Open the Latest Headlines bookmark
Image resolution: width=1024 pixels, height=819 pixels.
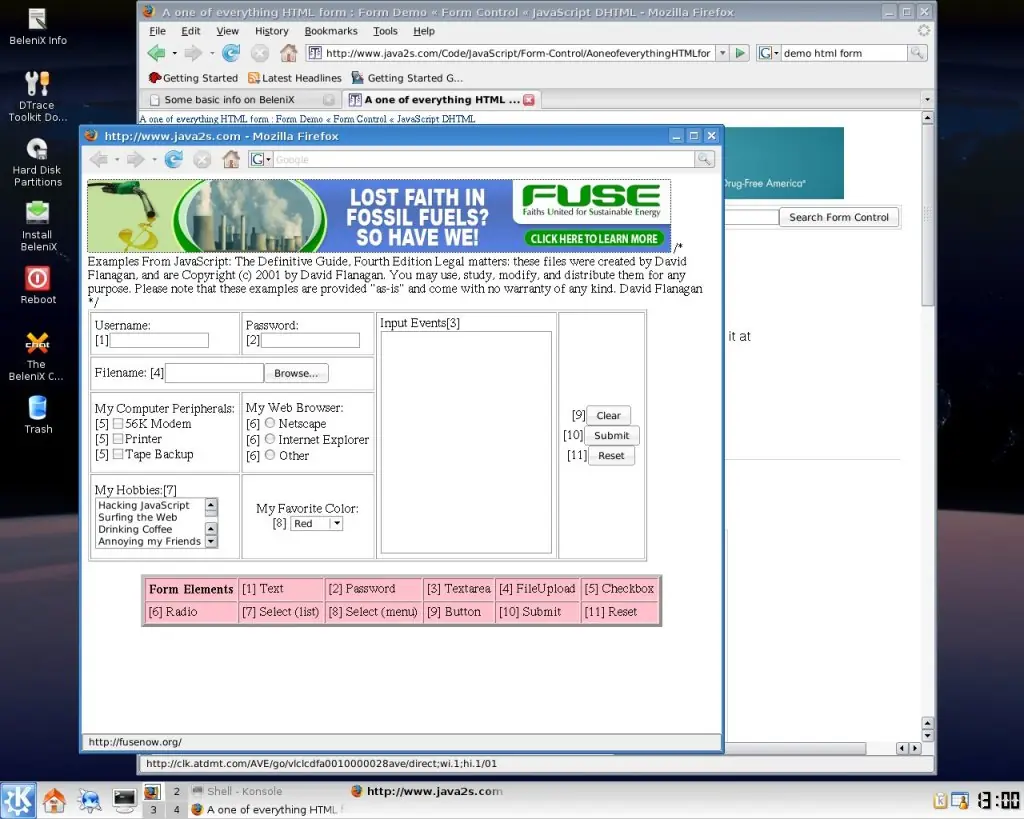point(295,78)
